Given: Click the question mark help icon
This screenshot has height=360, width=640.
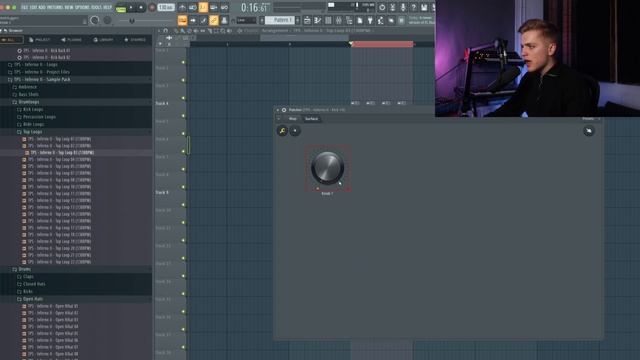Looking at the screenshot, I should pos(413,7).
